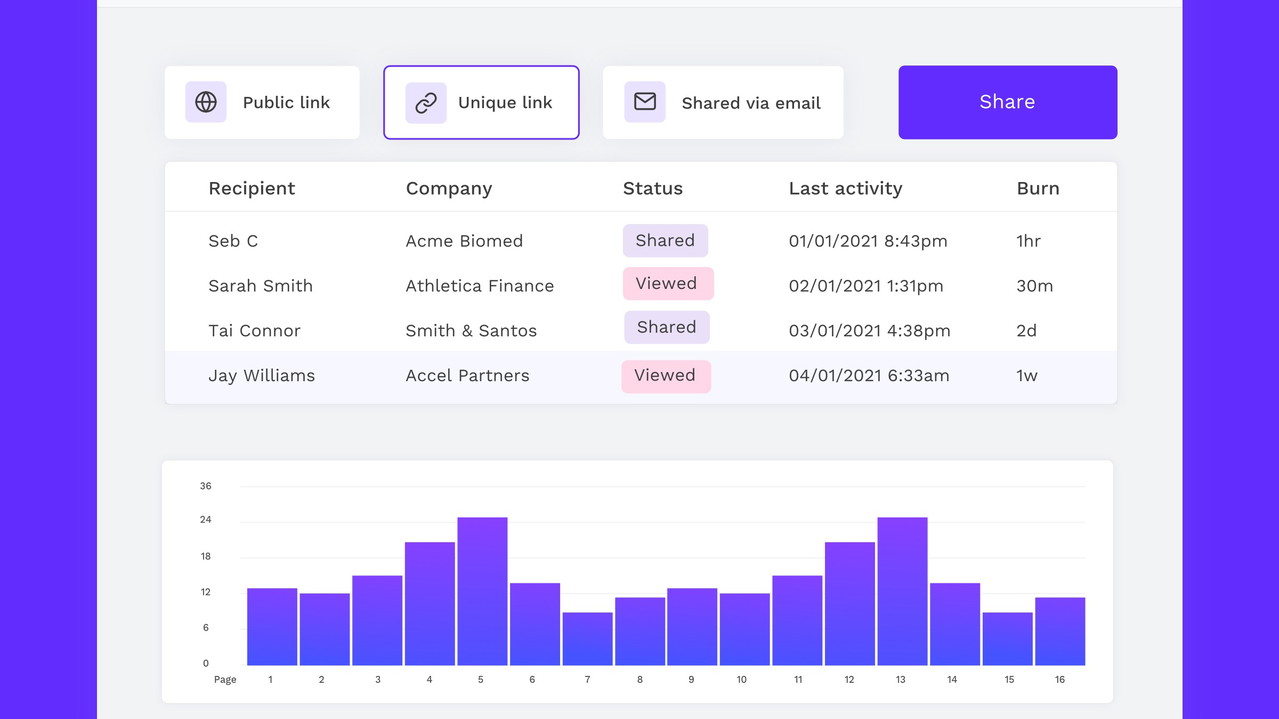The image size is (1279, 719).
Task: Click the Burn column header
Action: click(x=1037, y=188)
